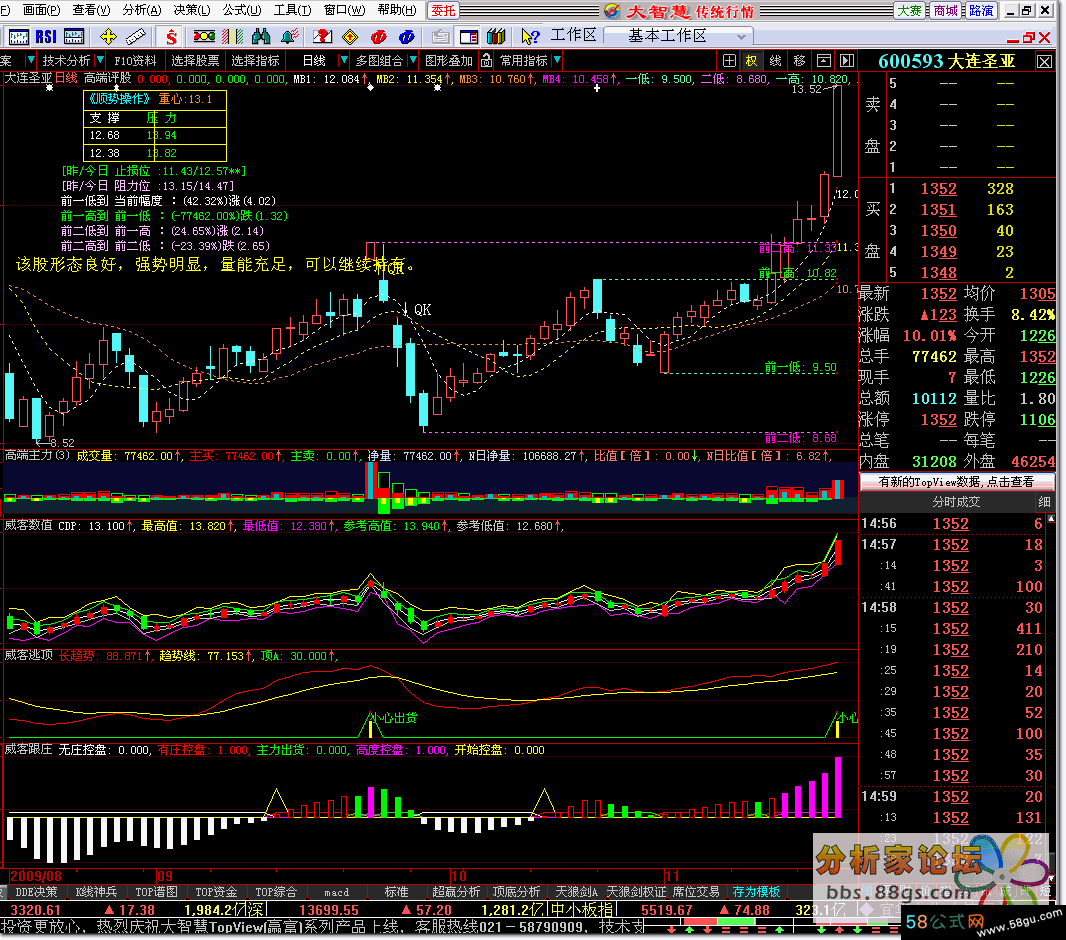Image resolution: width=1066 pixels, height=940 pixels.
Task: Click 图形叠加 button
Action: [449, 61]
